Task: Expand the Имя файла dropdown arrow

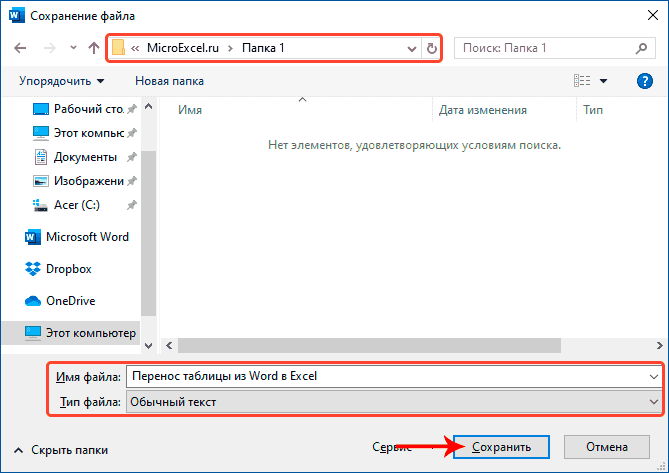Action: click(x=654, y=377)
